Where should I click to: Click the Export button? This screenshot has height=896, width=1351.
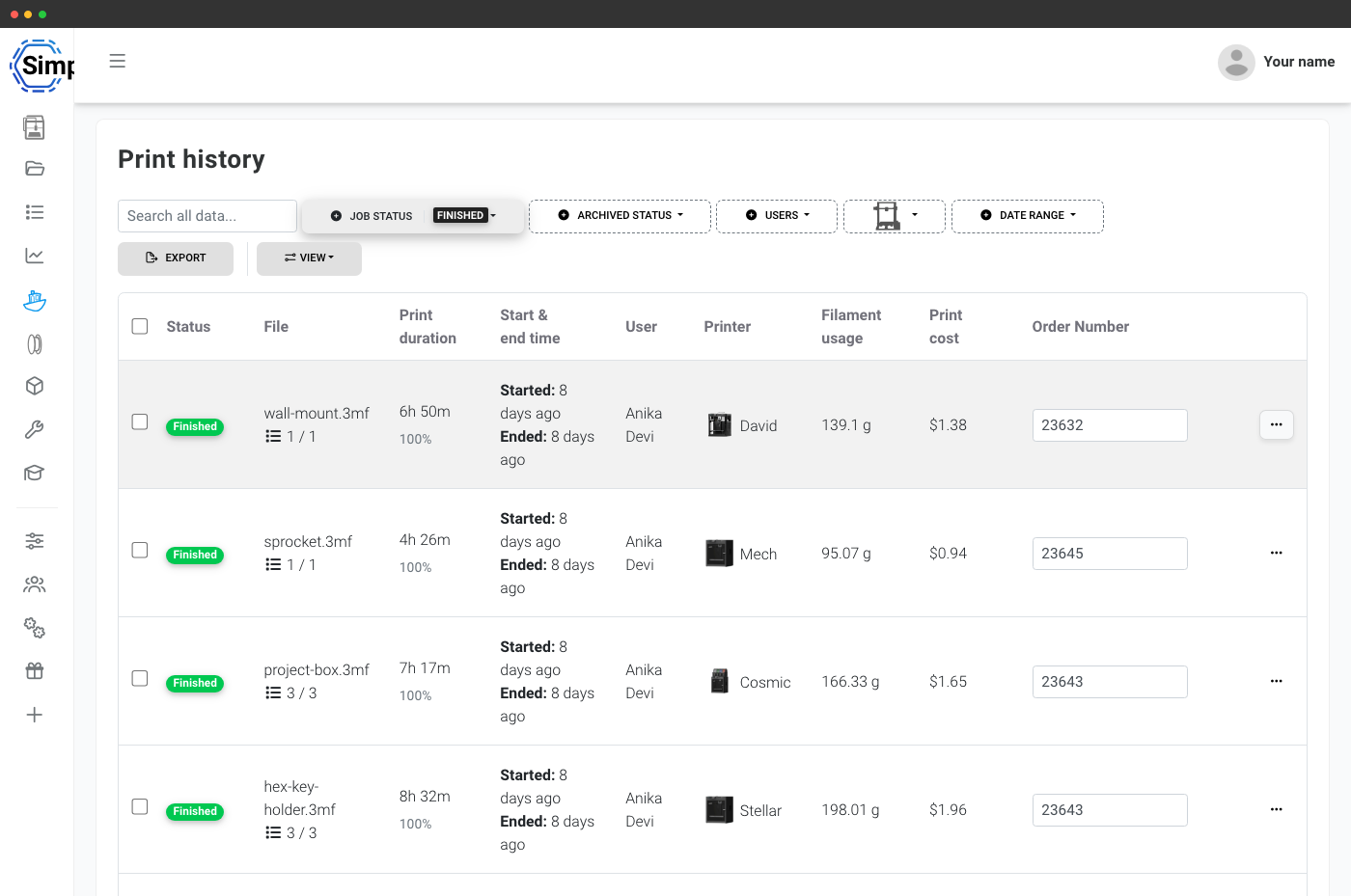click(x=176, y=258)
